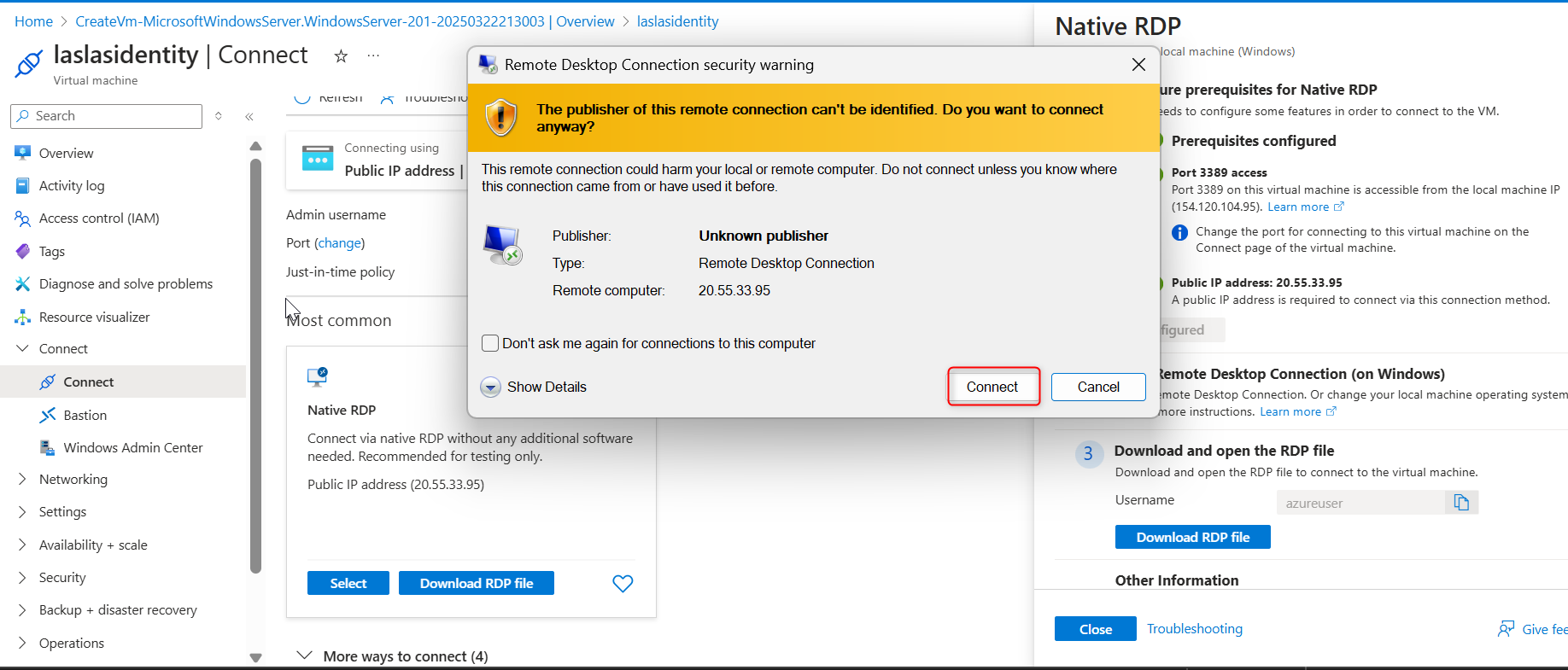
Task: Click Close in the Native RDP panel
Action: tap(1096, 629)
